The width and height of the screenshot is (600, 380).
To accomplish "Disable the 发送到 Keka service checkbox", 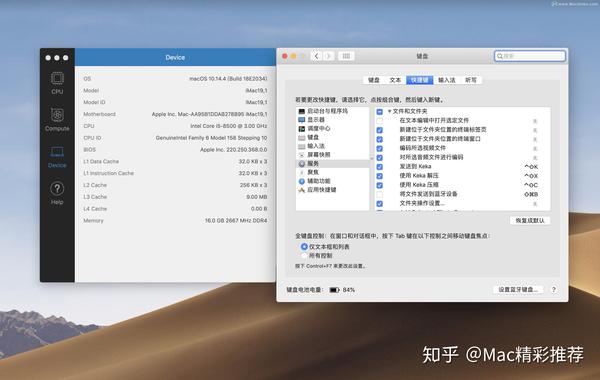I will [380, 167].
